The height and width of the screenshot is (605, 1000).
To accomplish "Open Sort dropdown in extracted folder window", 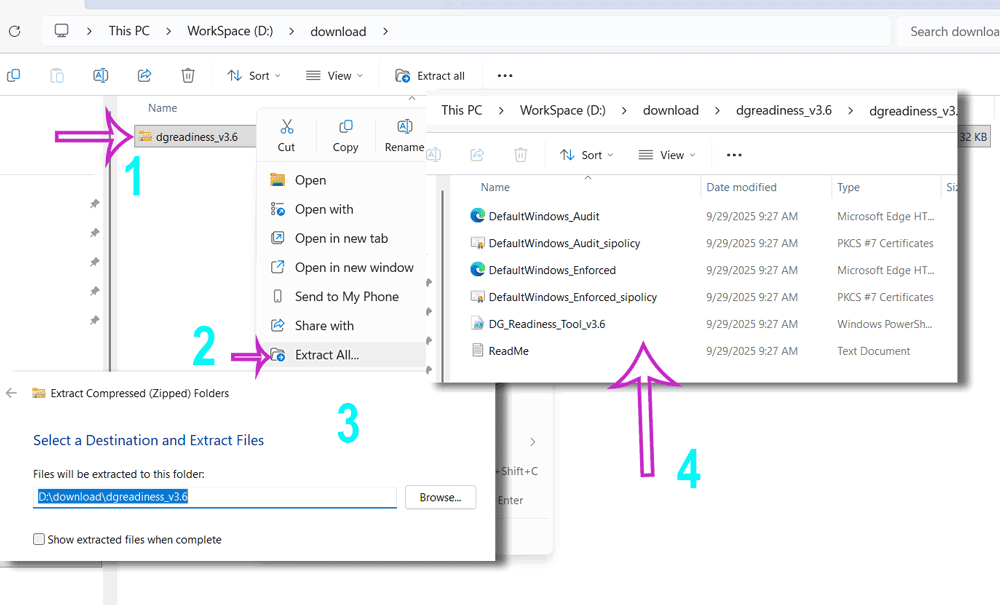I will 586,155.
